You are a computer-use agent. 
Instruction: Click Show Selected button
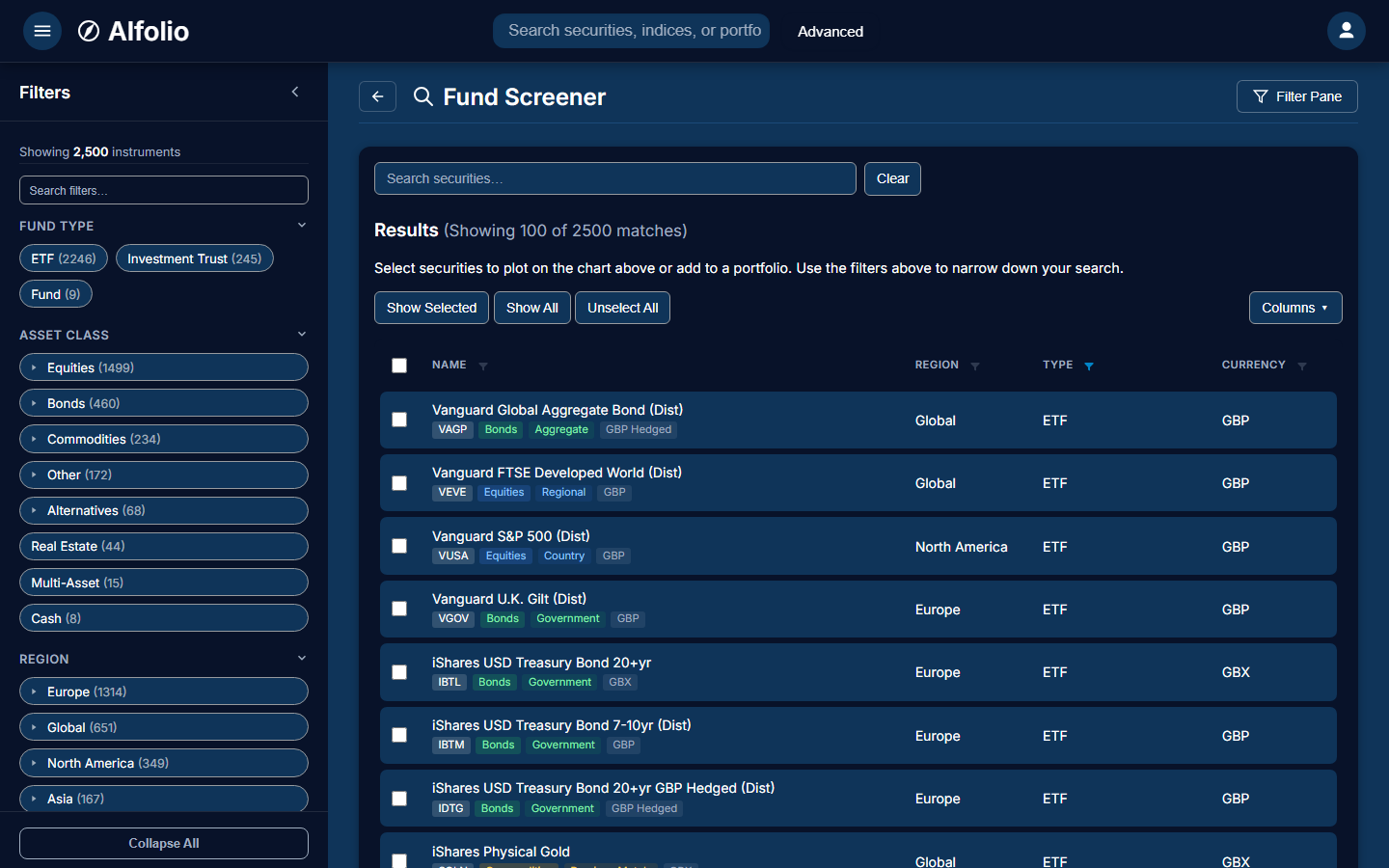click(431, 308)
